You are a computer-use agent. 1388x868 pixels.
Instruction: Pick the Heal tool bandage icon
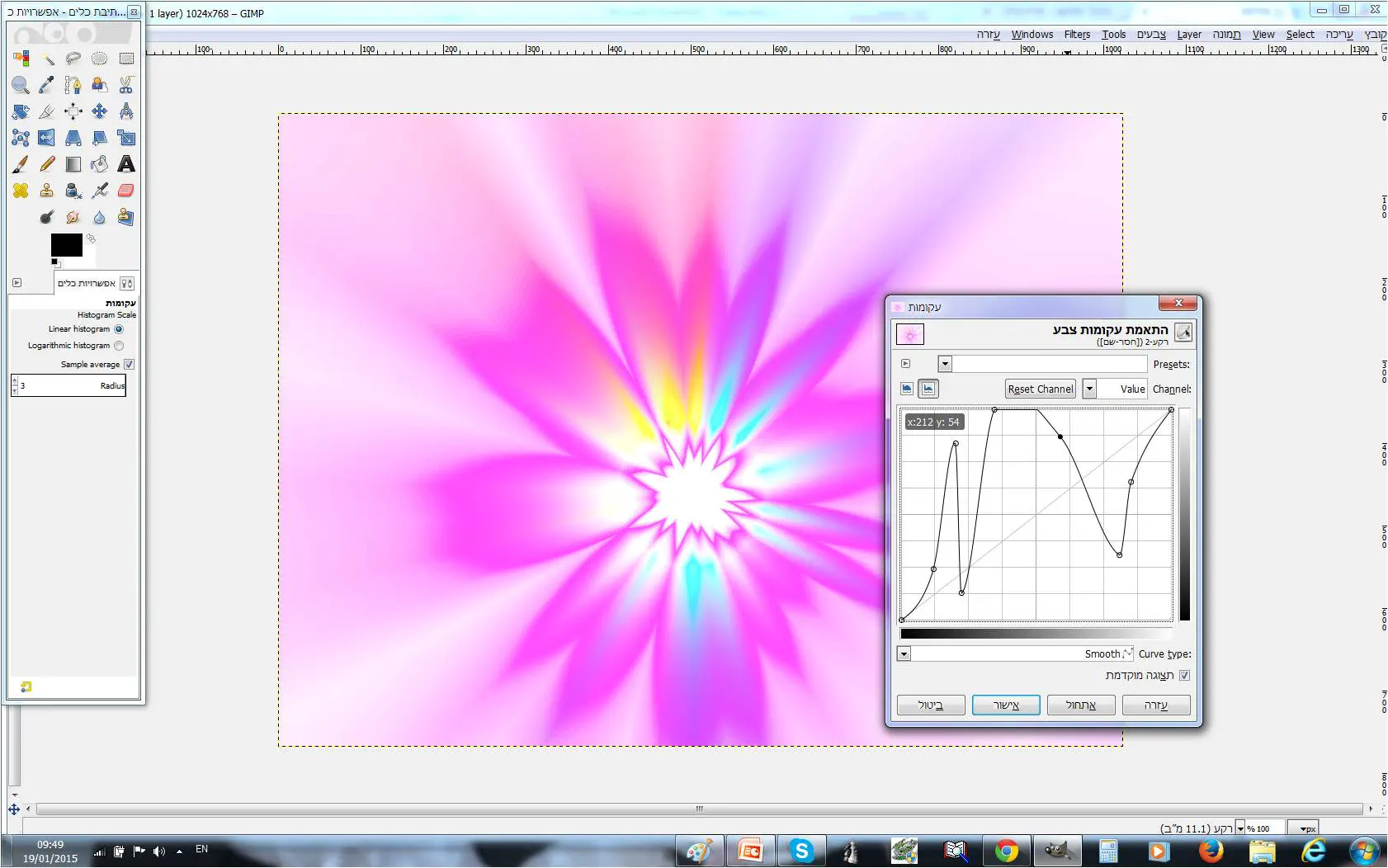(x=21, y=191)
